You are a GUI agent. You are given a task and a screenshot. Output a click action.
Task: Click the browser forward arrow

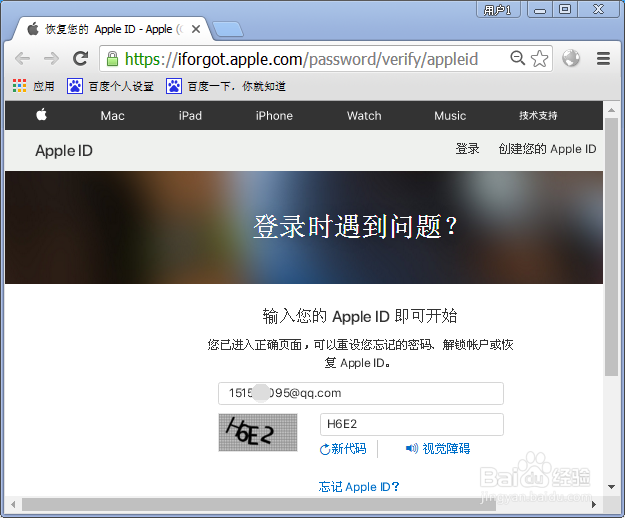coord(51,59)
